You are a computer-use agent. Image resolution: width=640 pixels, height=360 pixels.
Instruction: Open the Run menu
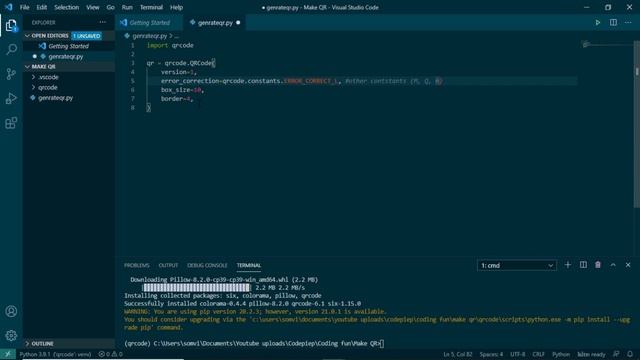click(x=127, y=7)
